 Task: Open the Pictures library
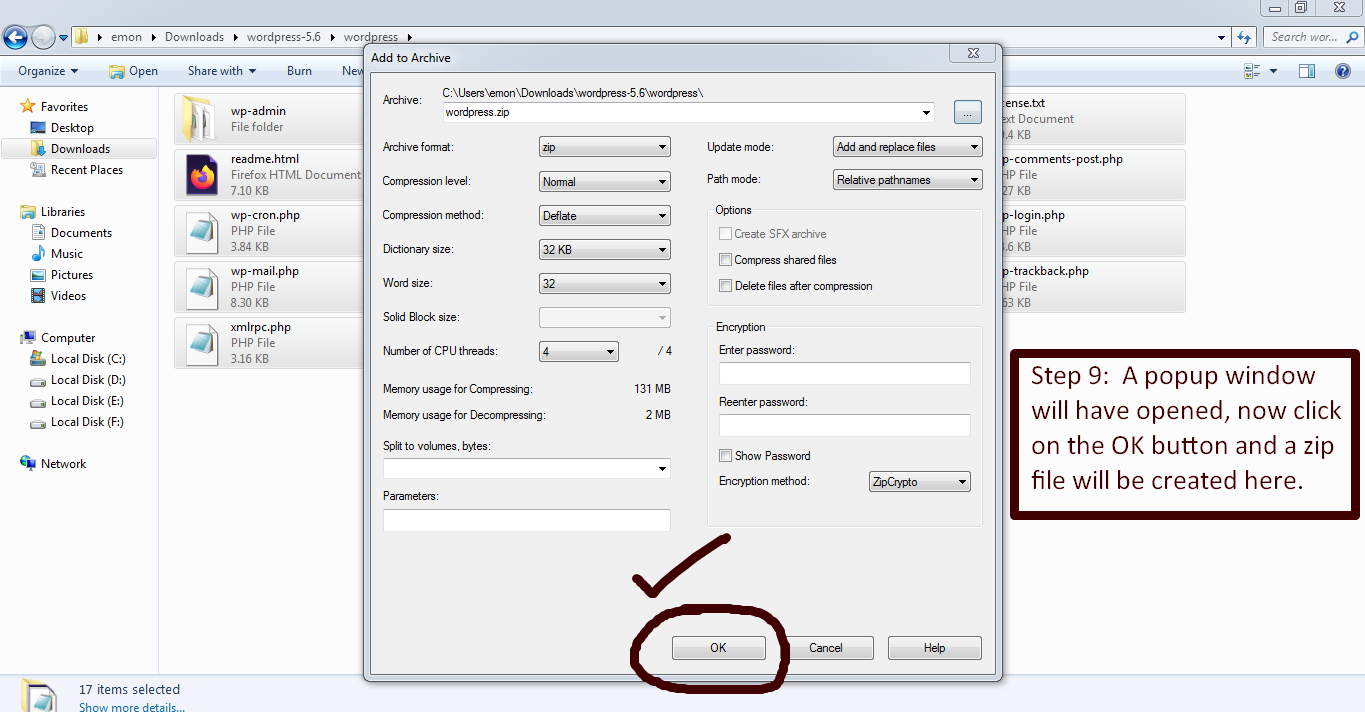[x=72, y=275]
